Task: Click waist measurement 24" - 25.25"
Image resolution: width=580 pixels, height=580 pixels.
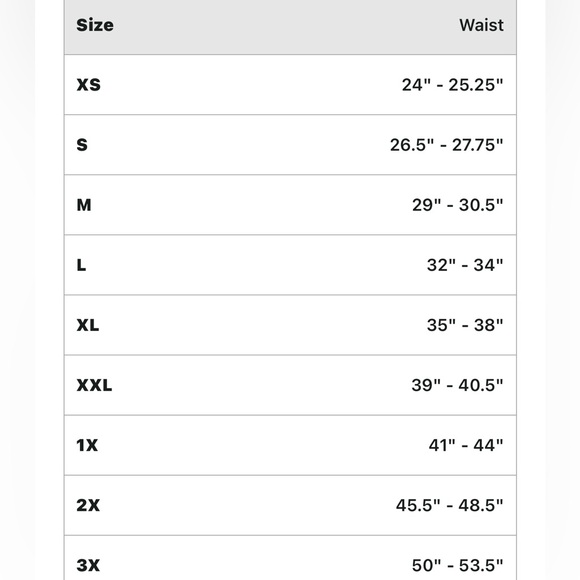Action: pyautogui.click(x=452, y=85)
